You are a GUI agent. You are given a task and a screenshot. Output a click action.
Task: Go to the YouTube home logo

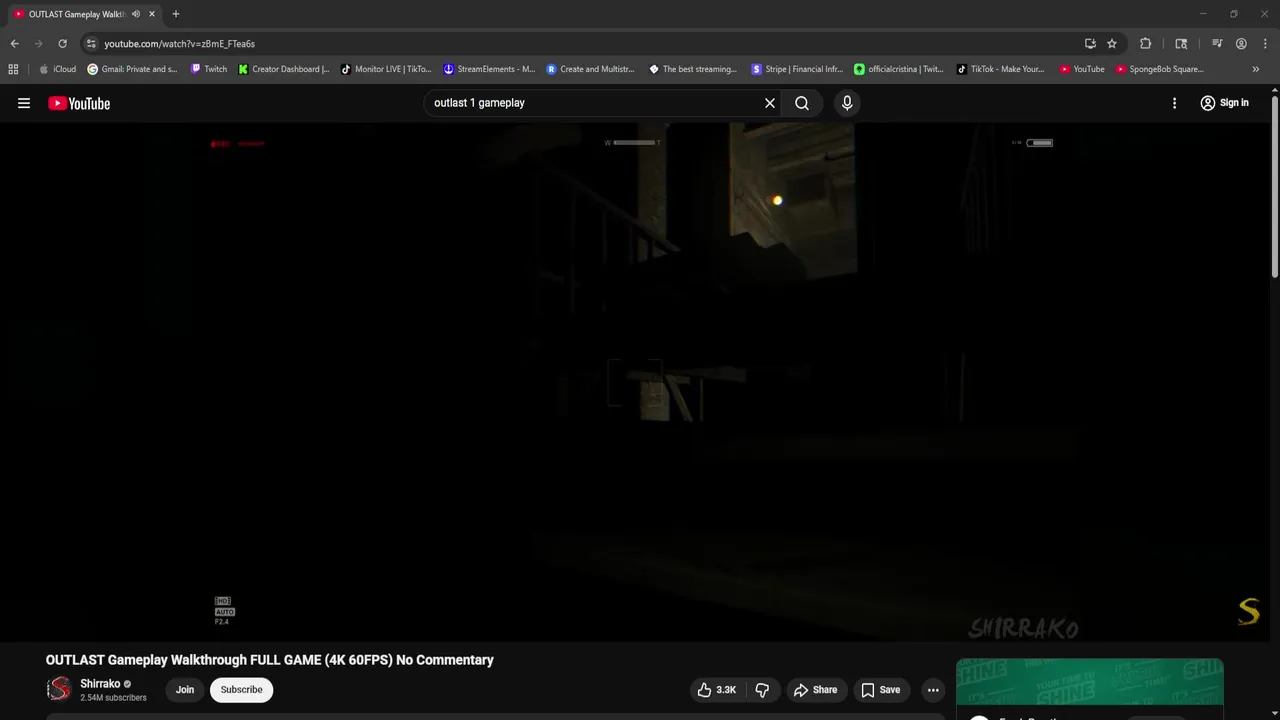[x=79, y=103]
